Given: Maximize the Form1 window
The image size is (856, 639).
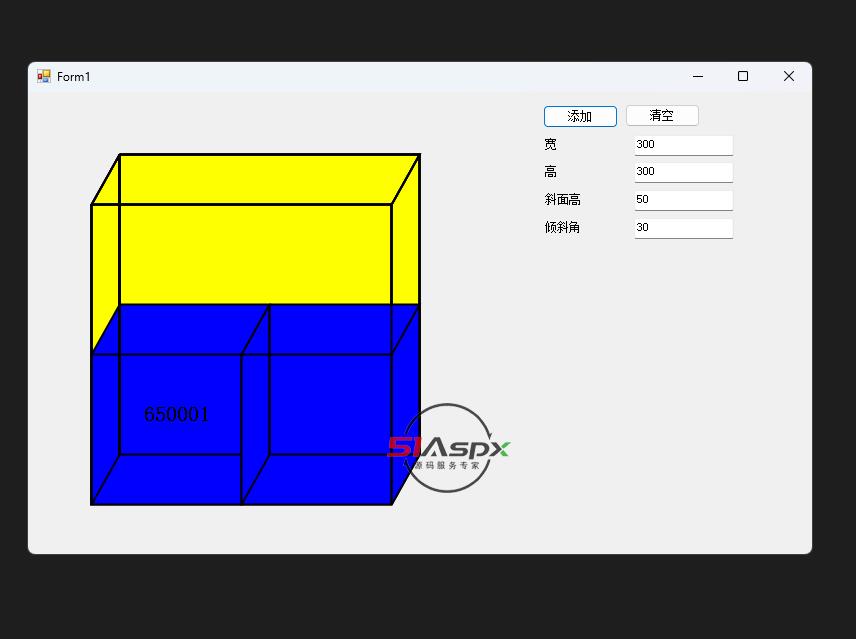Looking at the screenshot, I should pos(743,76).
